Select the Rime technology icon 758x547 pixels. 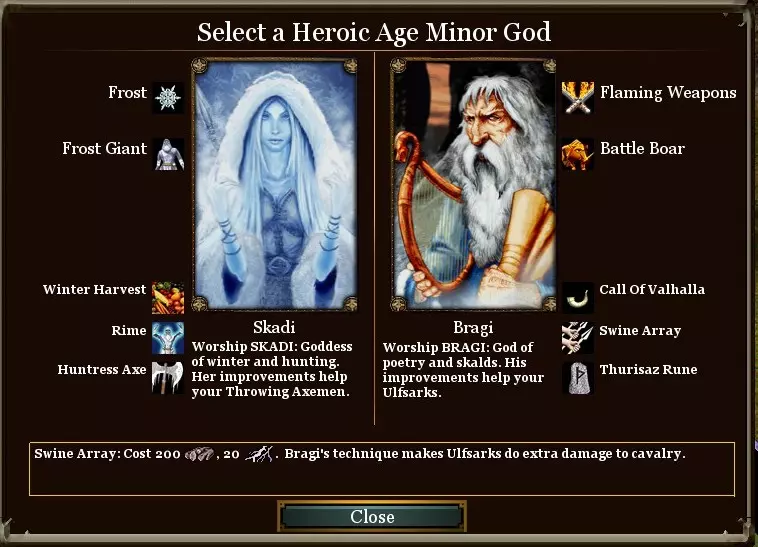(x=168, y=338)
